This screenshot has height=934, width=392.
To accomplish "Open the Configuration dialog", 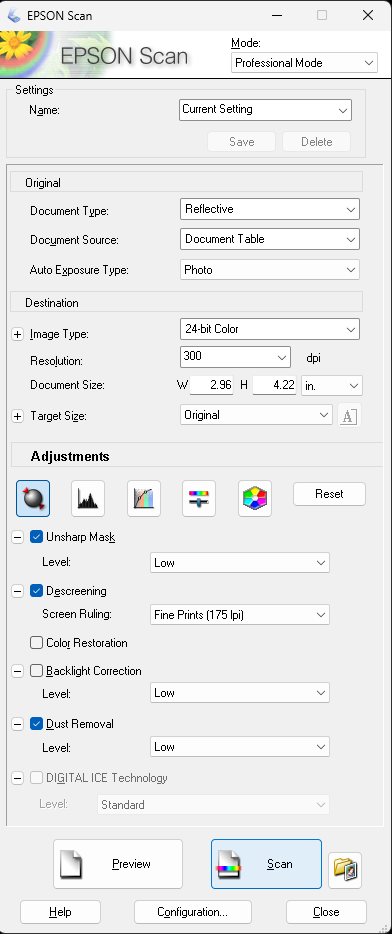I will coord(192,912).
